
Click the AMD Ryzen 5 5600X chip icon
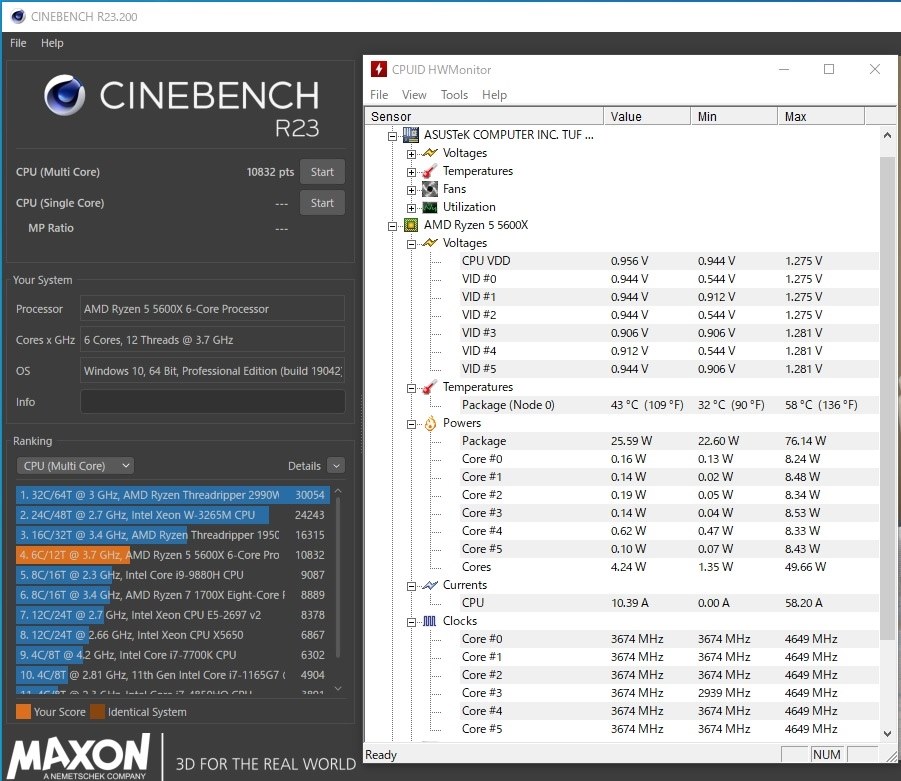point(411,225)
